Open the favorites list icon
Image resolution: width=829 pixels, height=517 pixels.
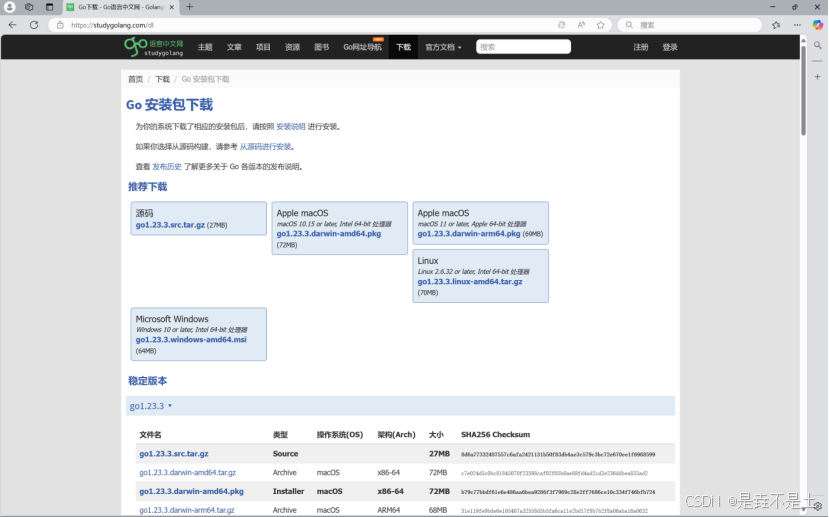point(776,25)
